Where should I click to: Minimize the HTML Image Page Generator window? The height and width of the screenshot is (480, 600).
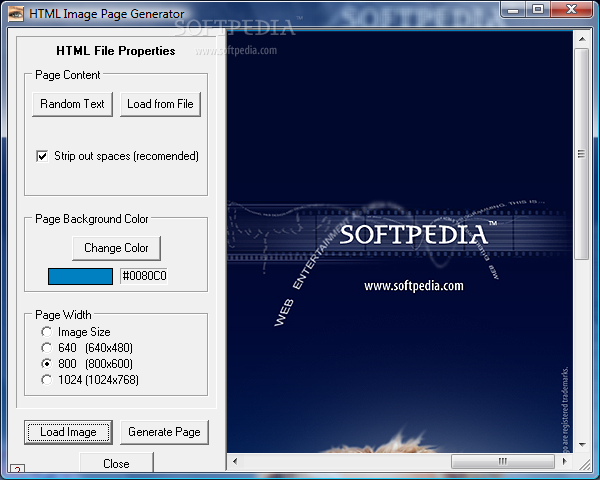(513, 9)
